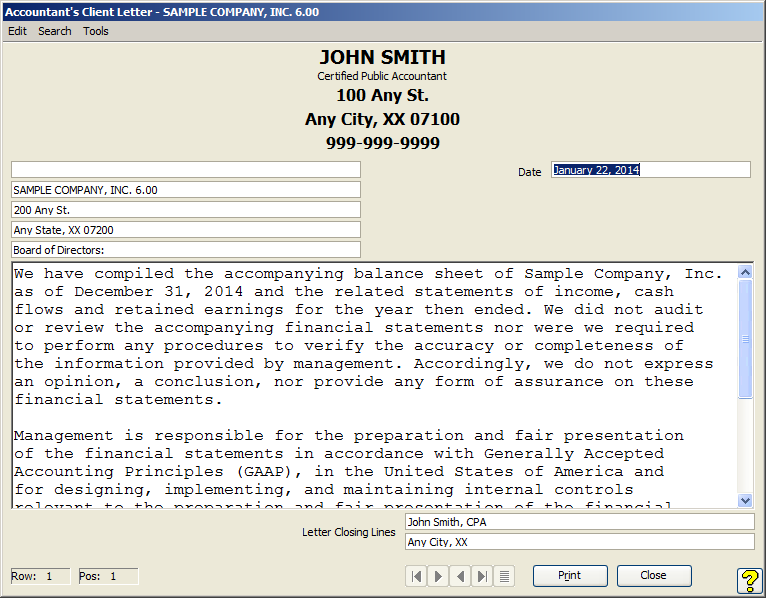Click the Date field showing January 22, 2014

pos(650,170)
